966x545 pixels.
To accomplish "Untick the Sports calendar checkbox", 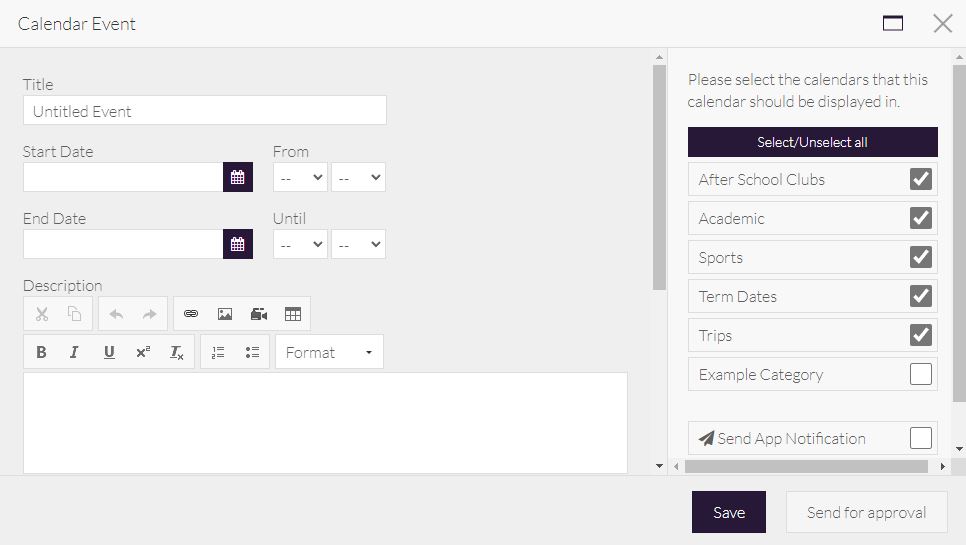I will tap(920, 257).
